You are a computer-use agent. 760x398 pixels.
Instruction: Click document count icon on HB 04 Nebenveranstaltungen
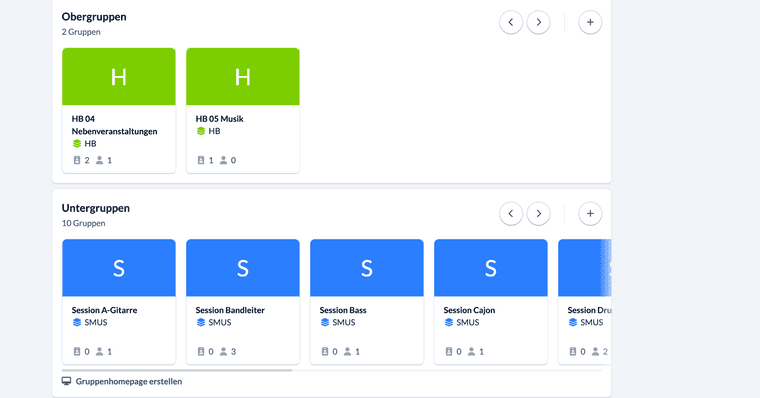click(77, 160)
